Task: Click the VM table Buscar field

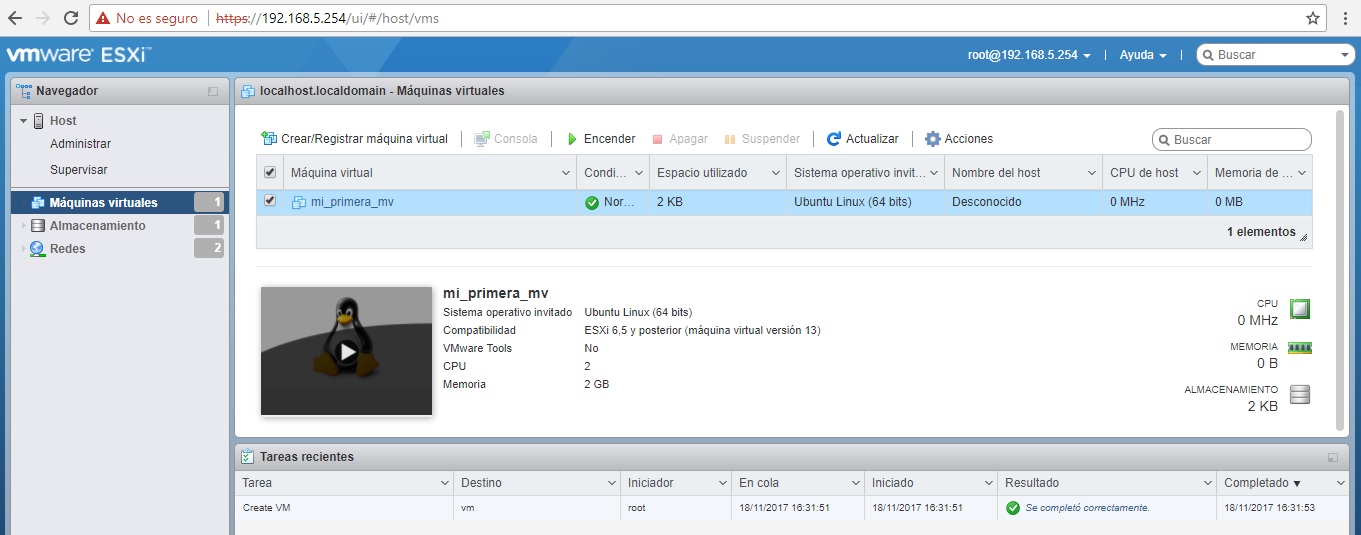Action: pos(1231,140)
